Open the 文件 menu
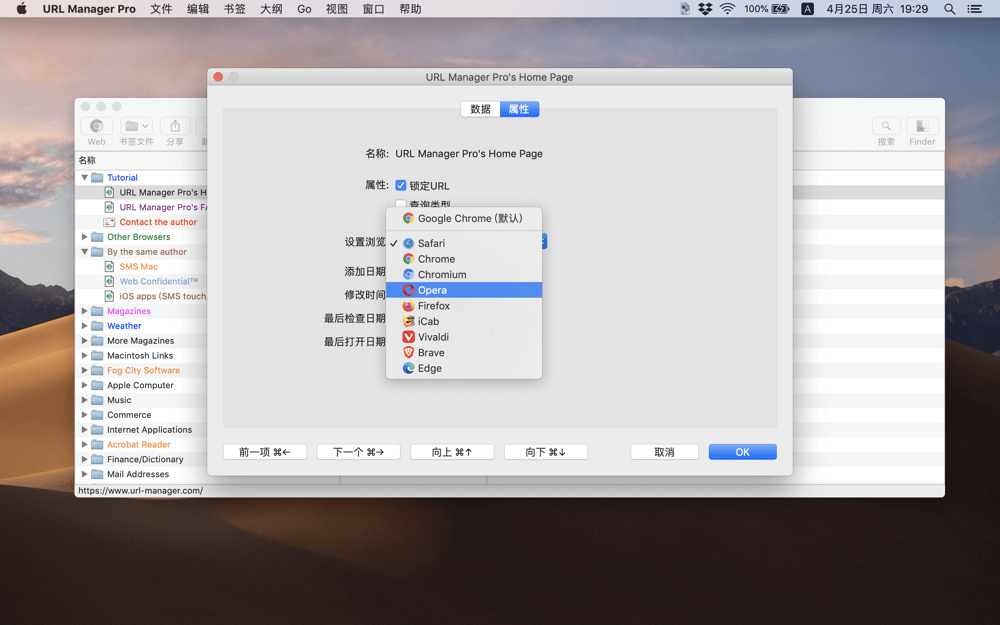The image size is (1000, 625). click(x=161, y=9)
